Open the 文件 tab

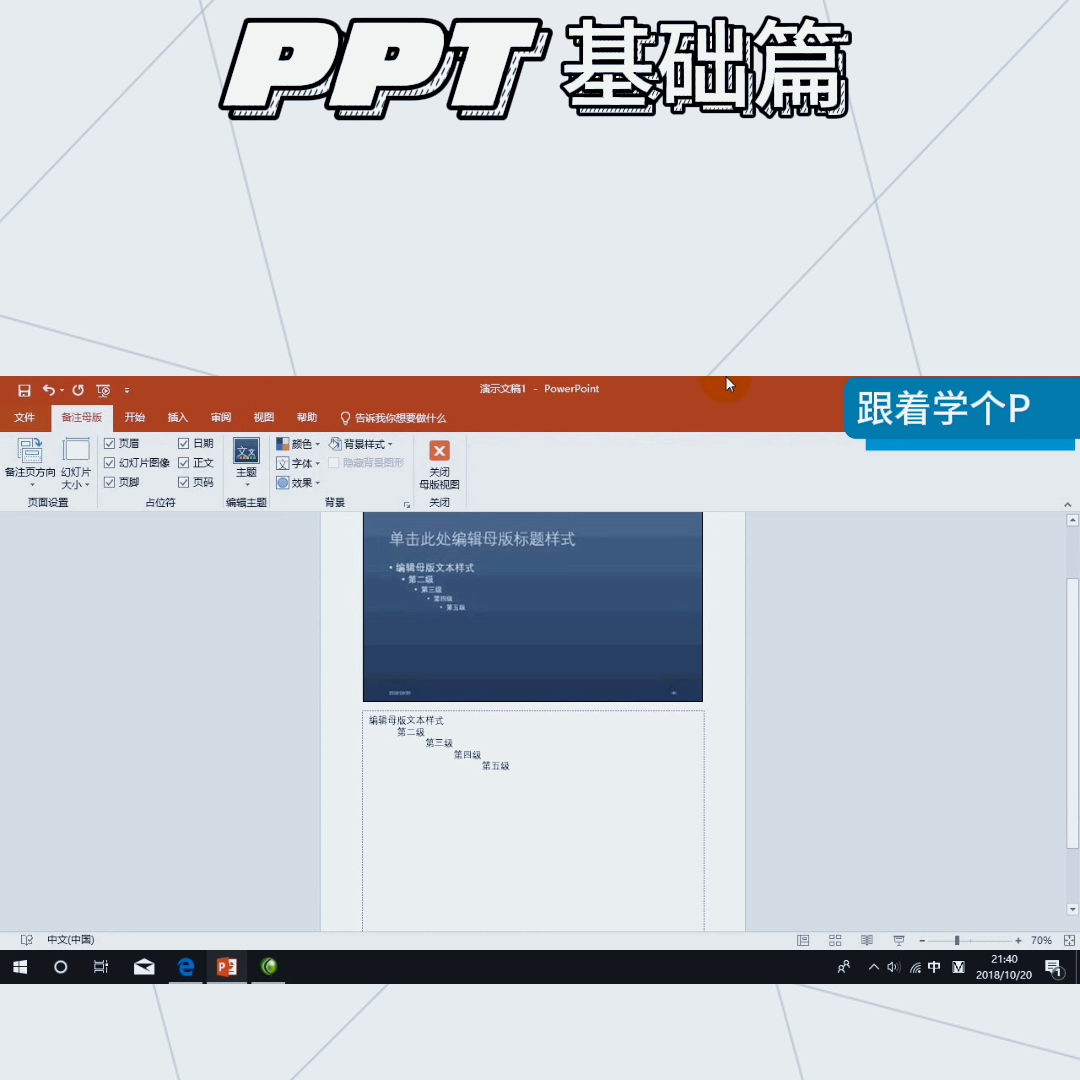(x=24, y=417)
